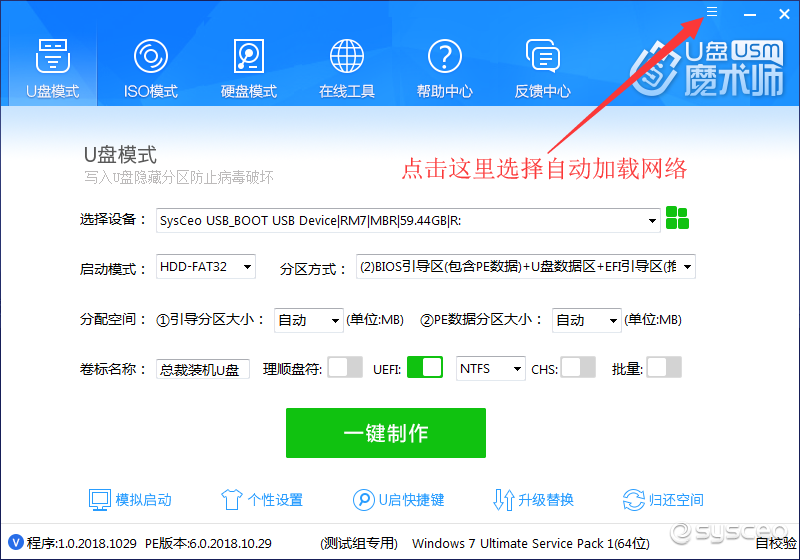Image resolution: width=800 pixels, height=560 pixels.
Task: Click U启快捷键 magnifier icon
Action: point(363,500)
